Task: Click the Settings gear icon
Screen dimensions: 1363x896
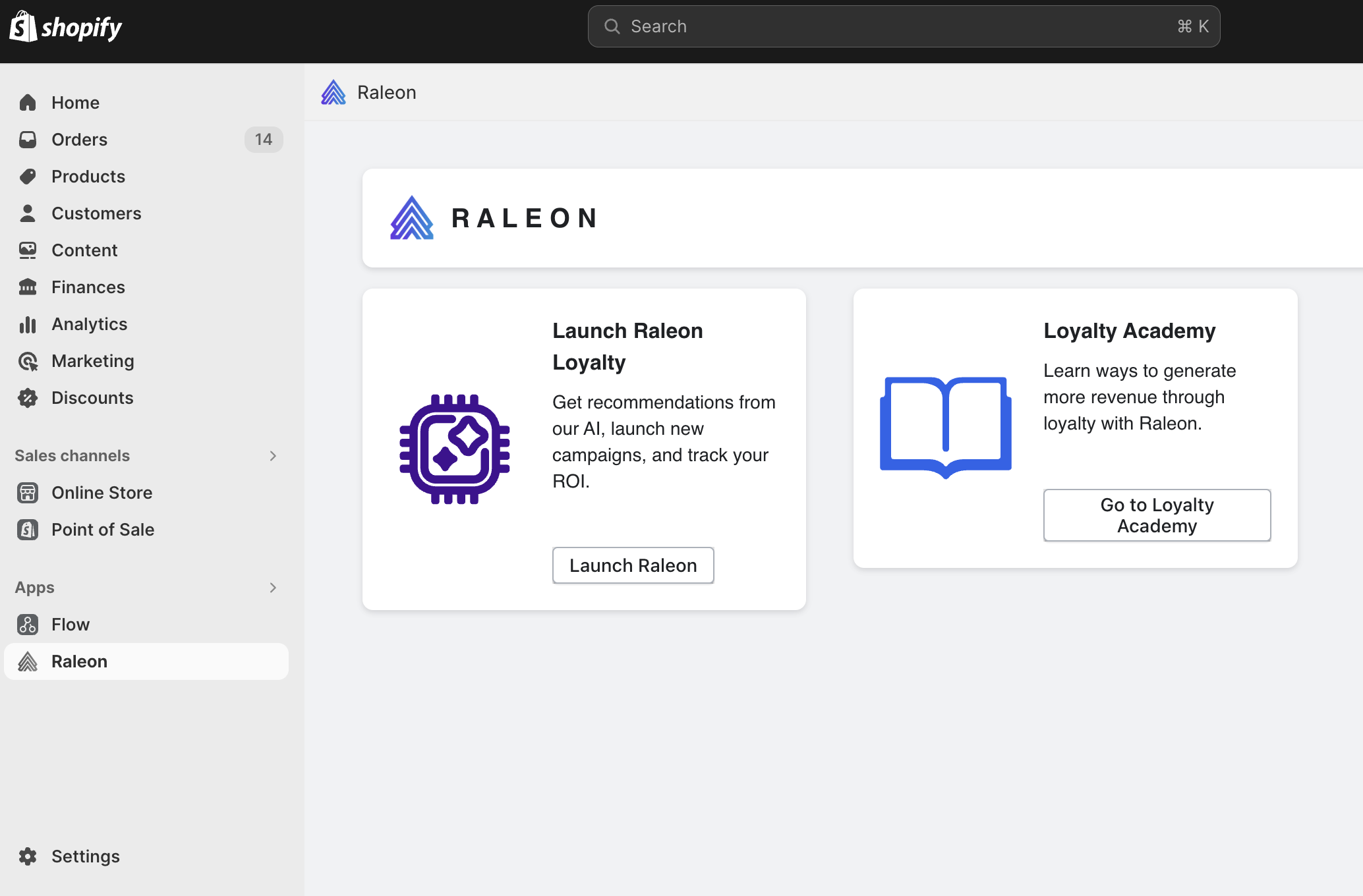Action: pos(28,856)
